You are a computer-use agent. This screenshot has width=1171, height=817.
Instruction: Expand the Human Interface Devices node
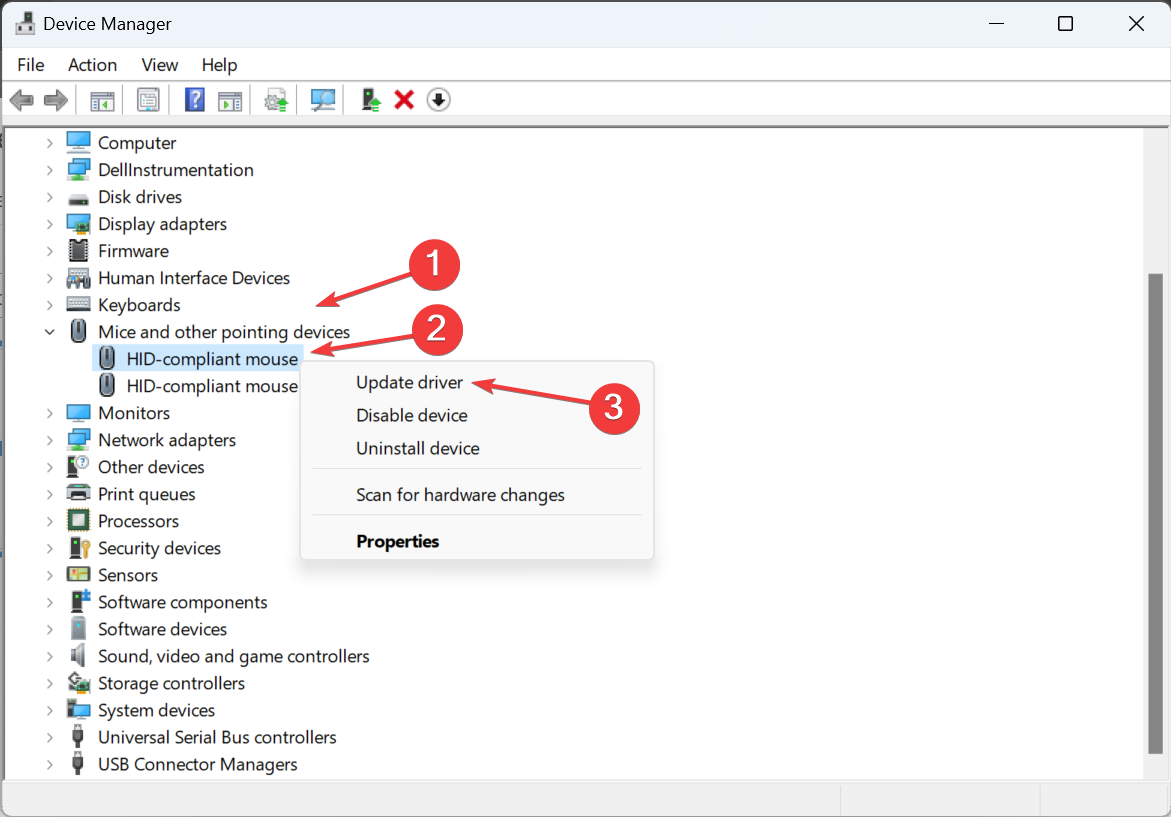point(49,279)
